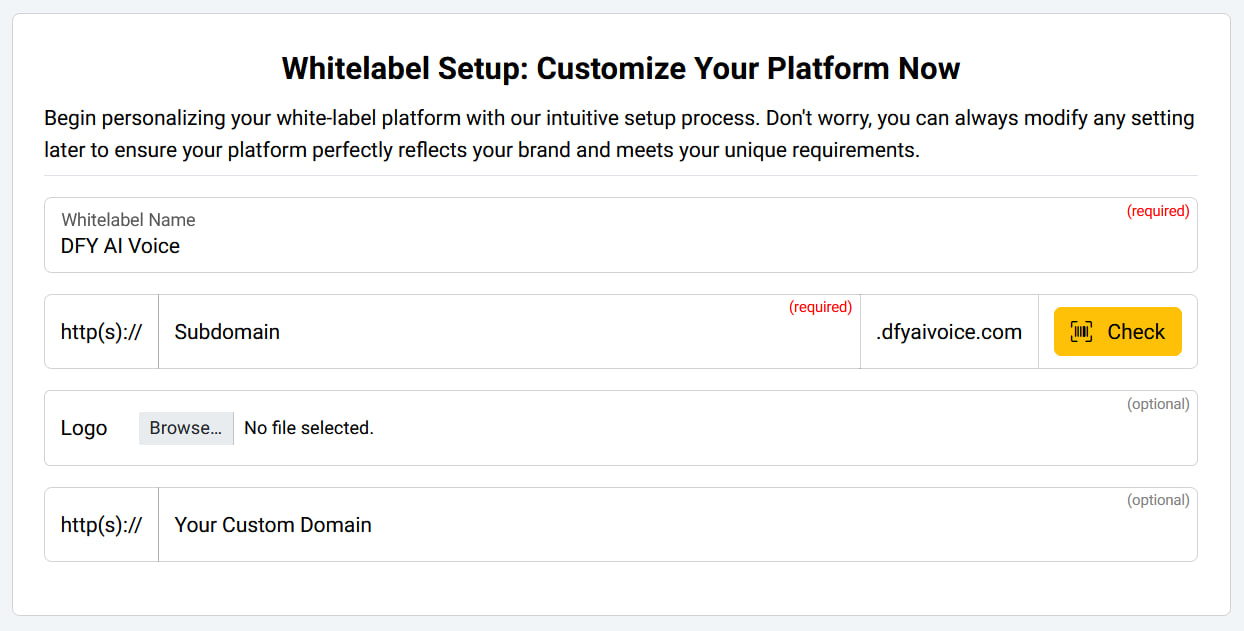Click the http(s):// prefix beside Subdomain
Image resolution: width=1244 pixels, height=631 pixels.
[x=99, y=331]
